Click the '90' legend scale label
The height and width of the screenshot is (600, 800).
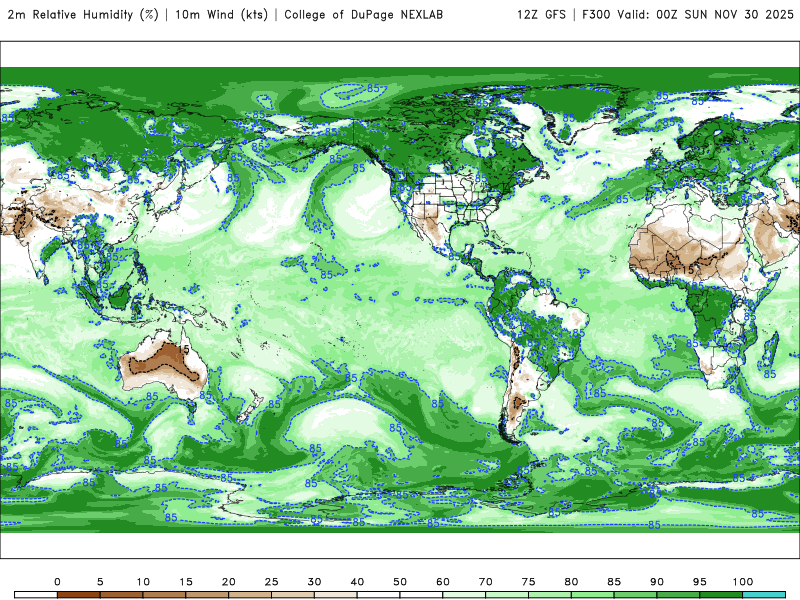[x=657, y=582]
